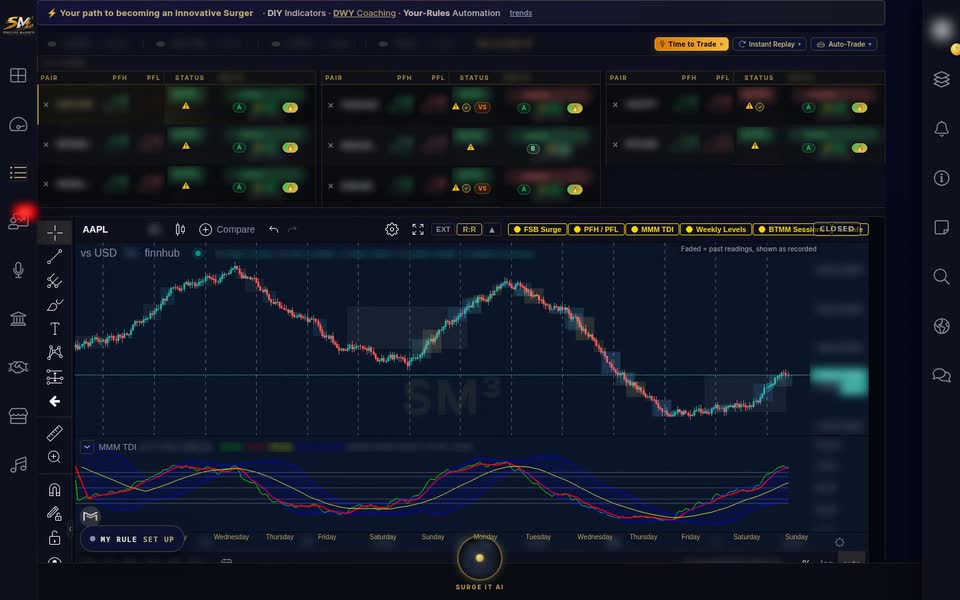Open the MY RULE SET UP button
The image size is (960, 600).
pos(132,539)
